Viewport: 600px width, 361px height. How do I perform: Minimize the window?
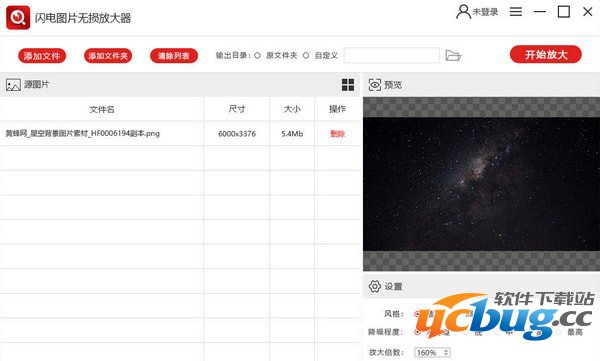pos(540,12)
